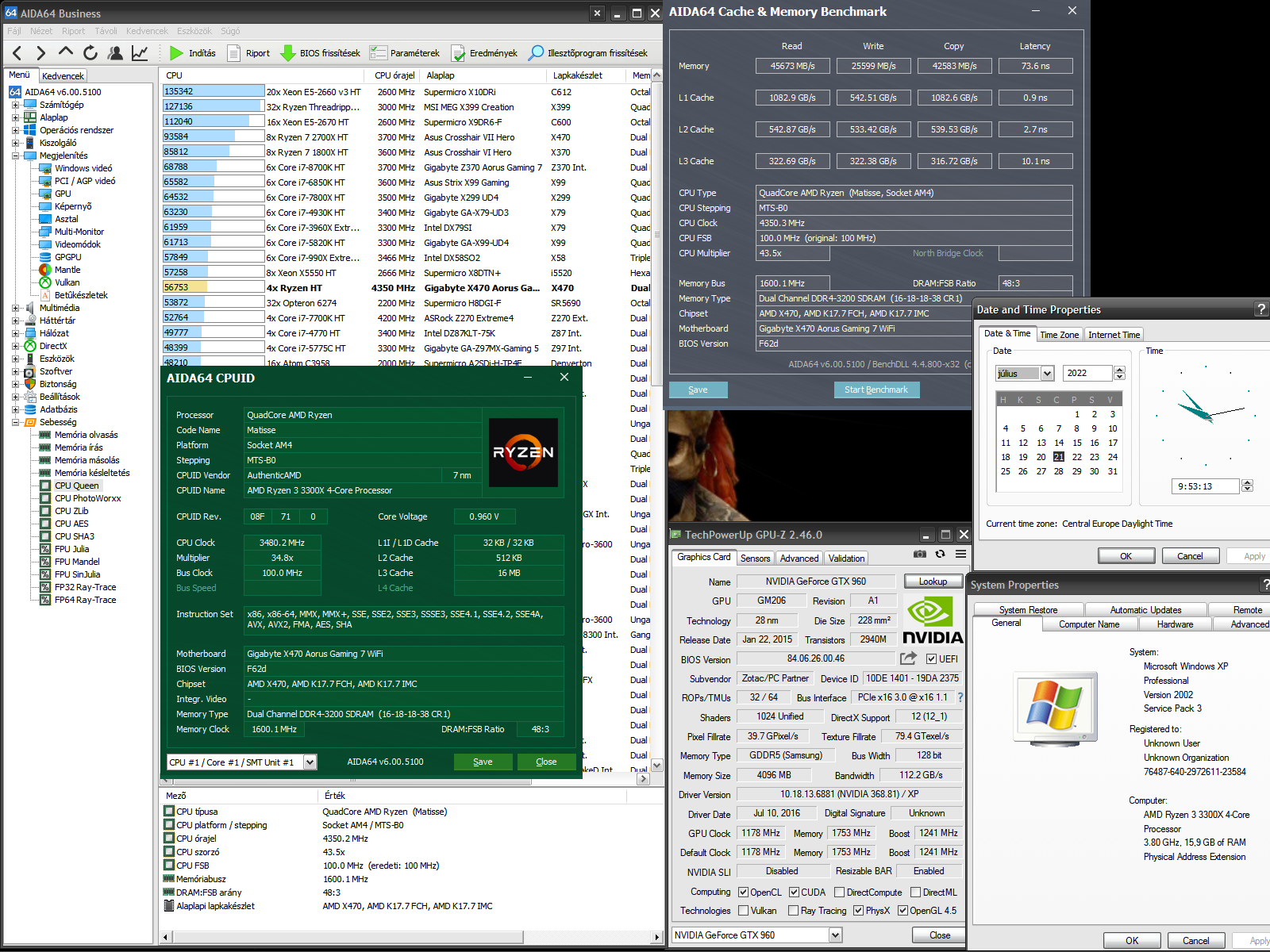Click the time field showing 9:53:13

1206,486
